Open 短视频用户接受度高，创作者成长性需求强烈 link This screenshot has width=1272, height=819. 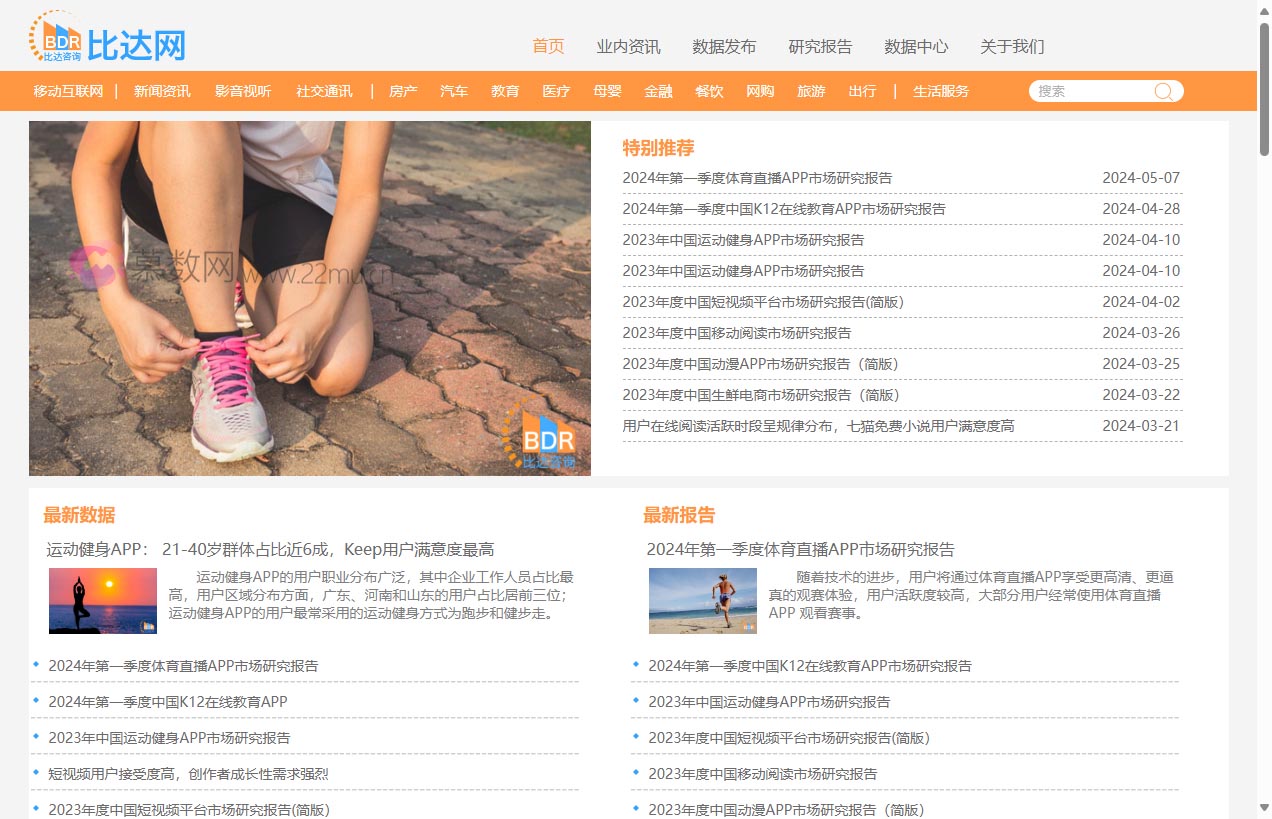(188, 773)
